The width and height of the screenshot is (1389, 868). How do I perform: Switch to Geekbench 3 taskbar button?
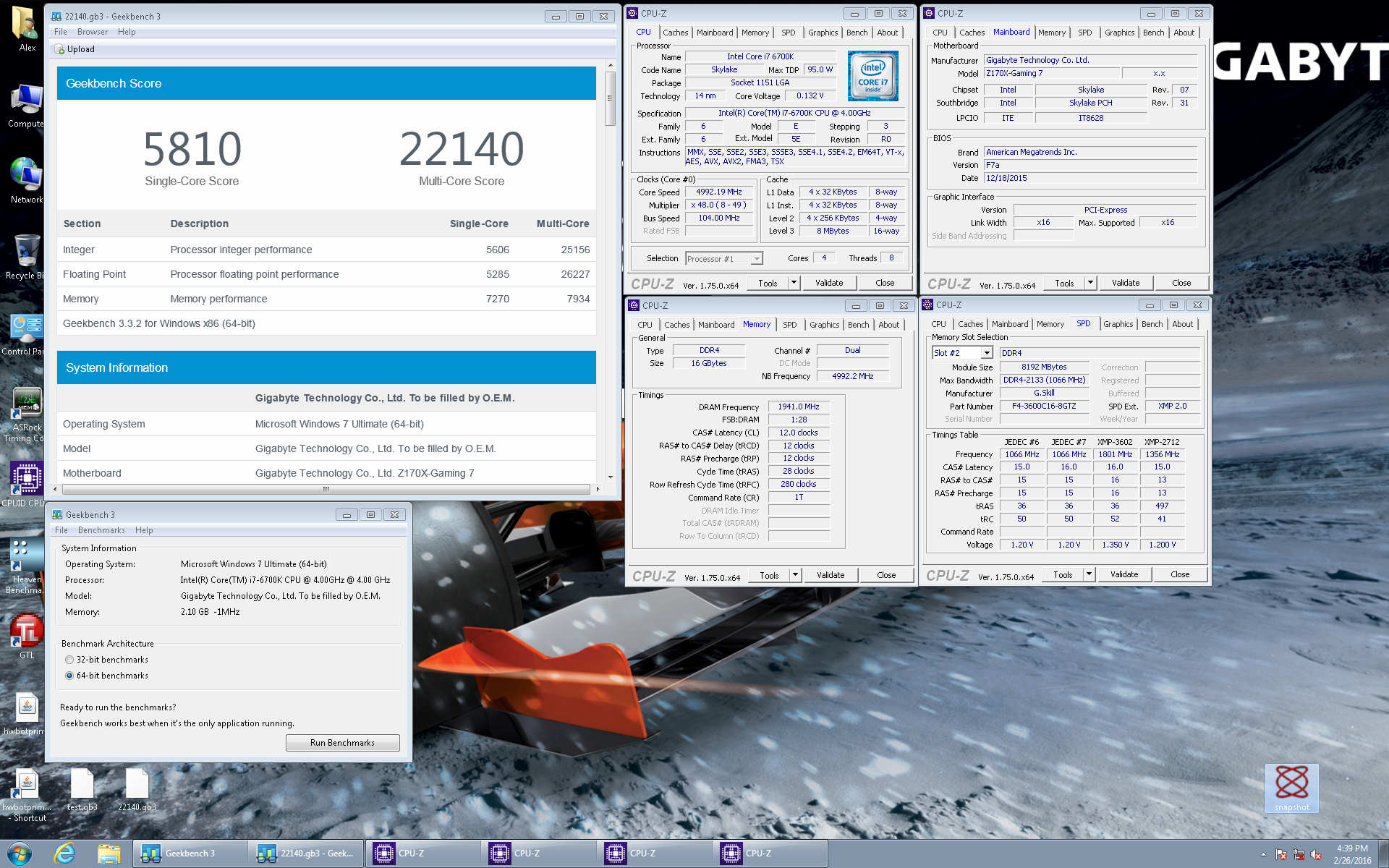(x=190, y=854)
